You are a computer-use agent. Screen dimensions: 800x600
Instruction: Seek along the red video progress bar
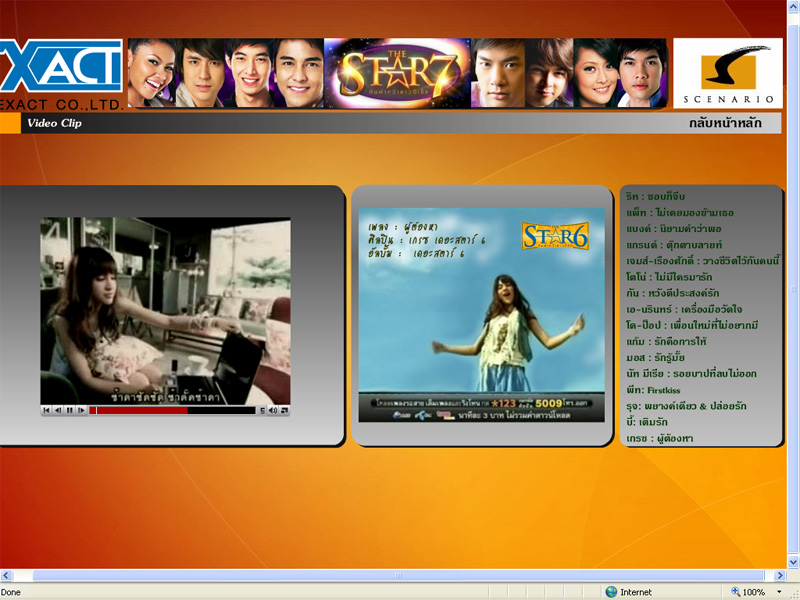coord(172,410)
